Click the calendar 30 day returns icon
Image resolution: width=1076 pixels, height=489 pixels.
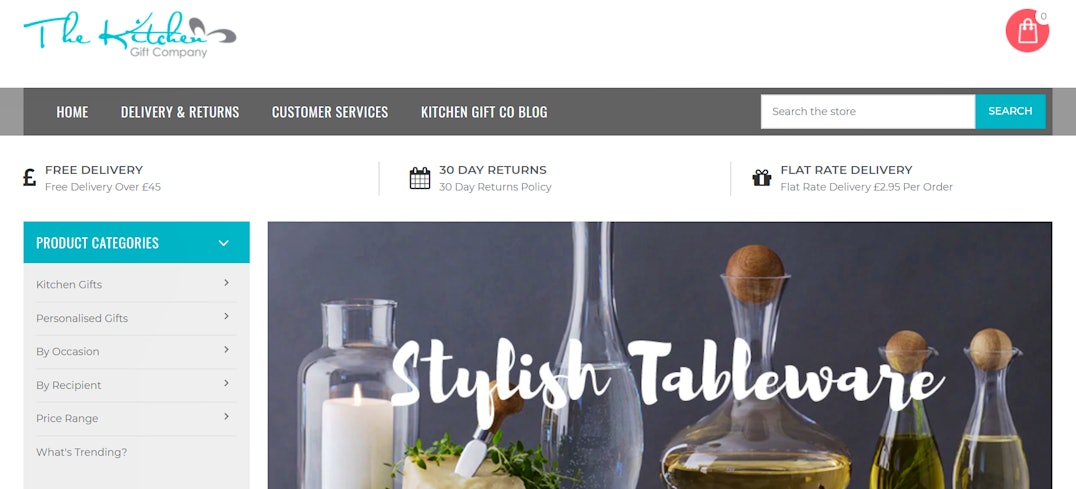420,178
